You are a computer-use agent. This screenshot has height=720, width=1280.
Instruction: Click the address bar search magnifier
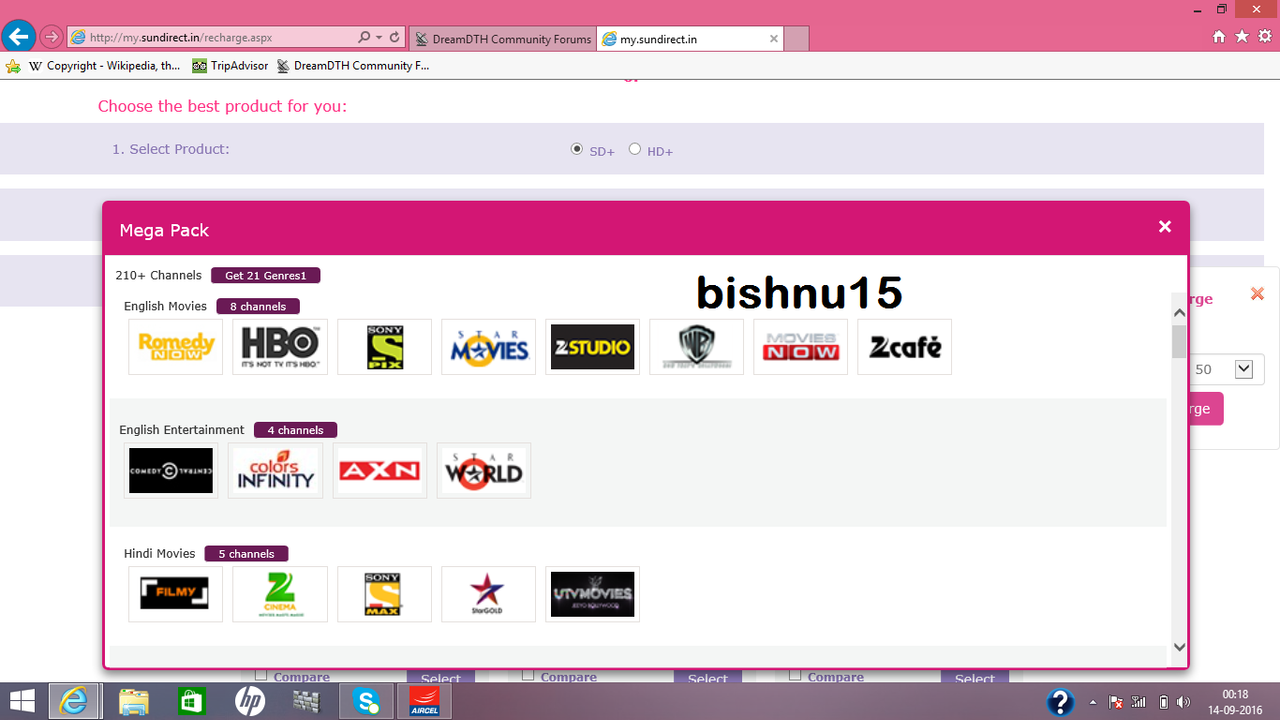point(365,38)
